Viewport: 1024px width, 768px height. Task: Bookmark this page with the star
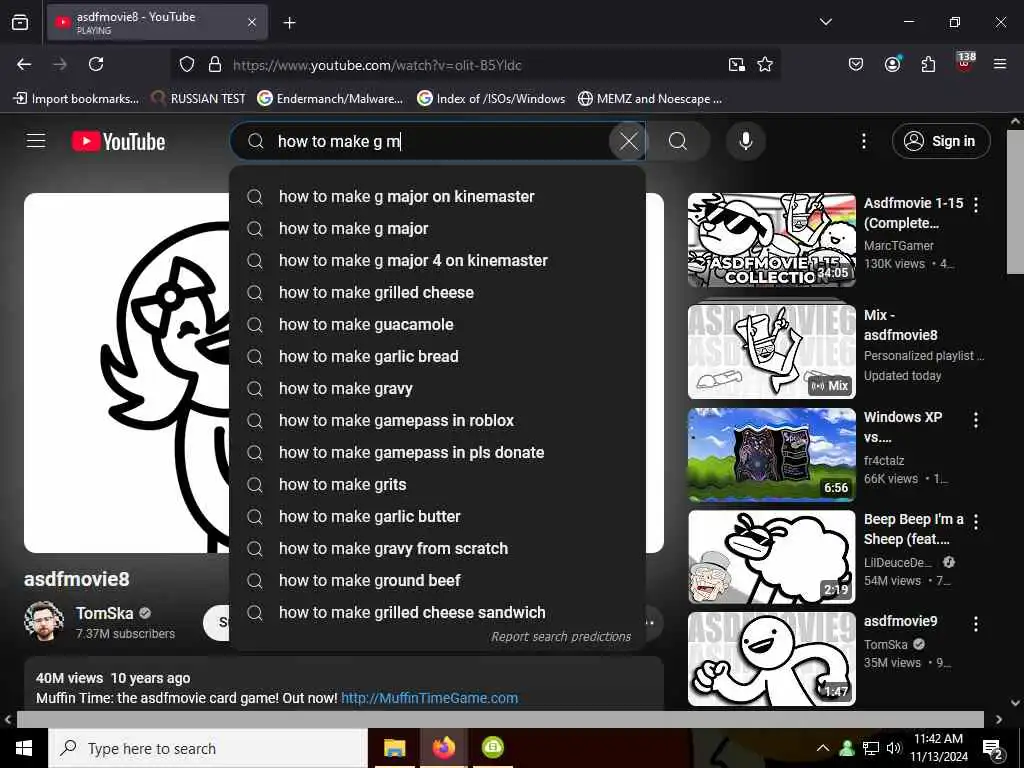coord(765,64)
